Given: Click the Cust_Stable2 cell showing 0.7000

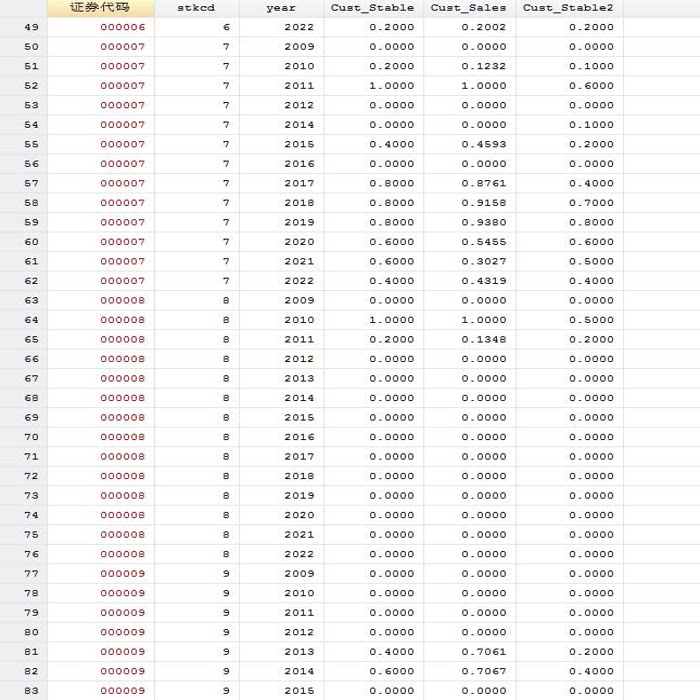Looking at the screenshot, I should (591, 203).
